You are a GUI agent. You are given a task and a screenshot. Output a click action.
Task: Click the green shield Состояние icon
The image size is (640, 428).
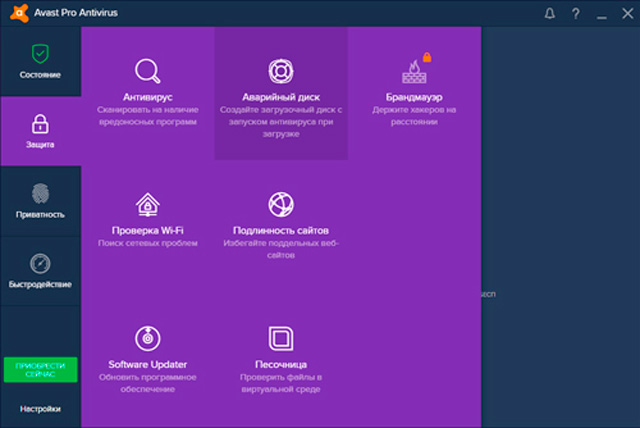click(40, 54)
